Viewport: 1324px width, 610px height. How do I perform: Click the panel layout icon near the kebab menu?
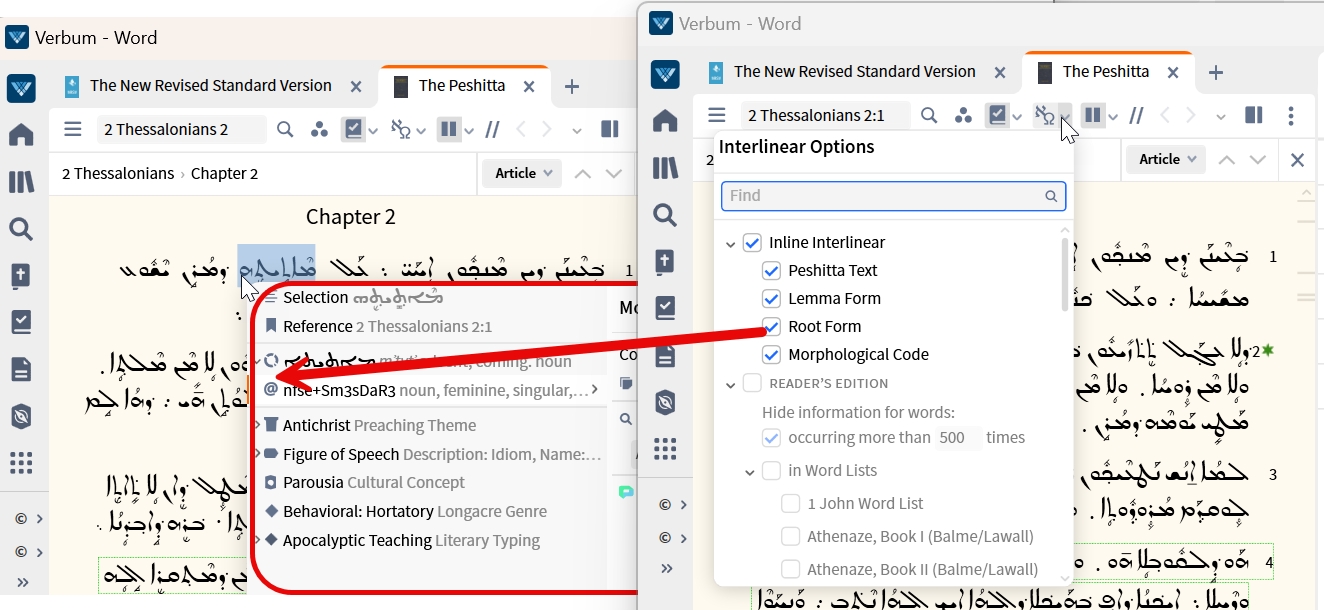click(x=1253, y=115)
